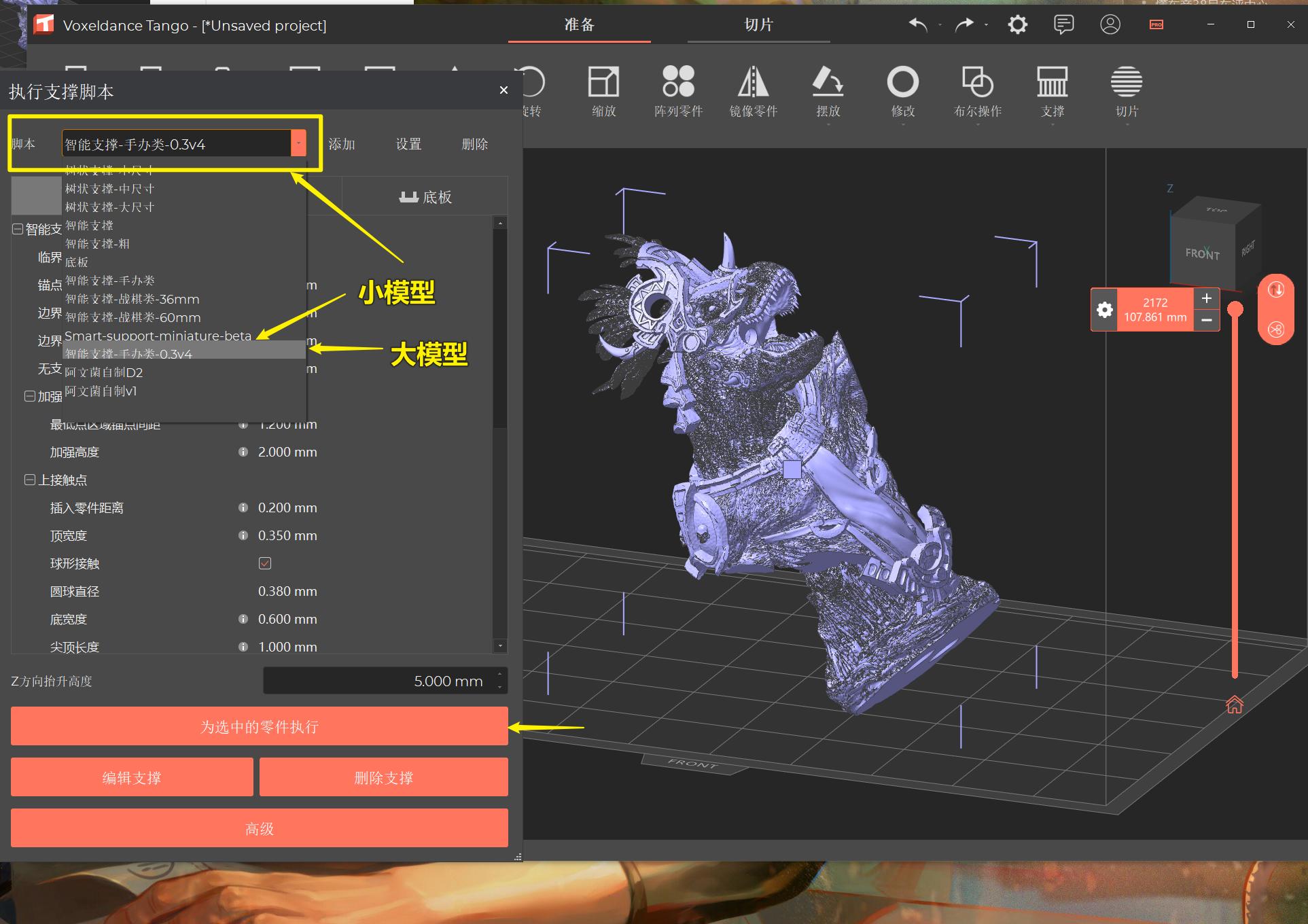The image size is (1308, 924).
Task: Click the orange vertical slider handle
Action: pos(1235,309)
